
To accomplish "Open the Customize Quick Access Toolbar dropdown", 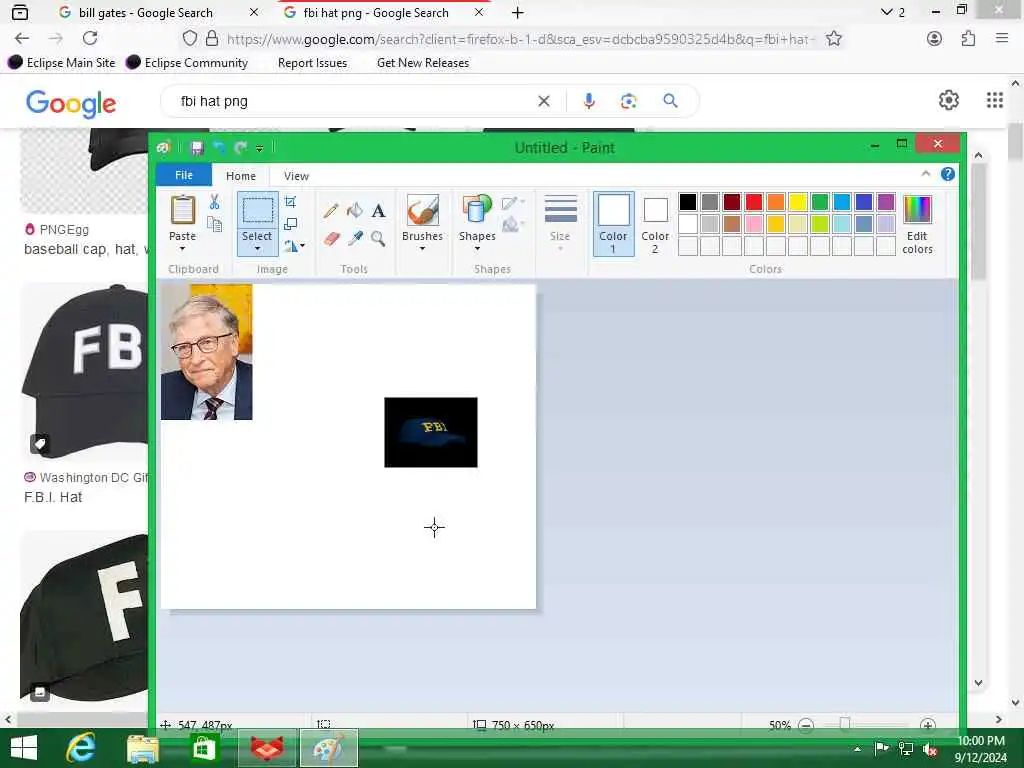I will pos(259,149).
